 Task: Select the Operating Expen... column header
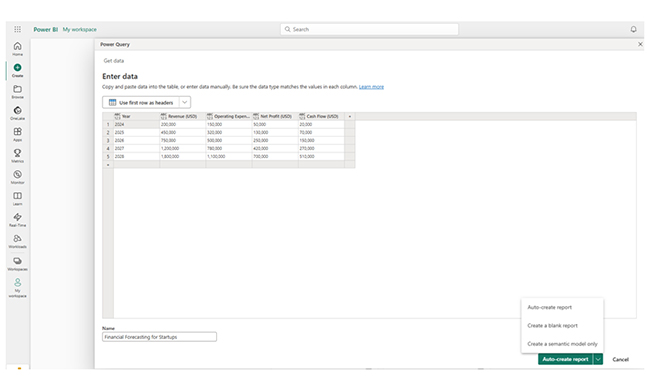[229, 117]
